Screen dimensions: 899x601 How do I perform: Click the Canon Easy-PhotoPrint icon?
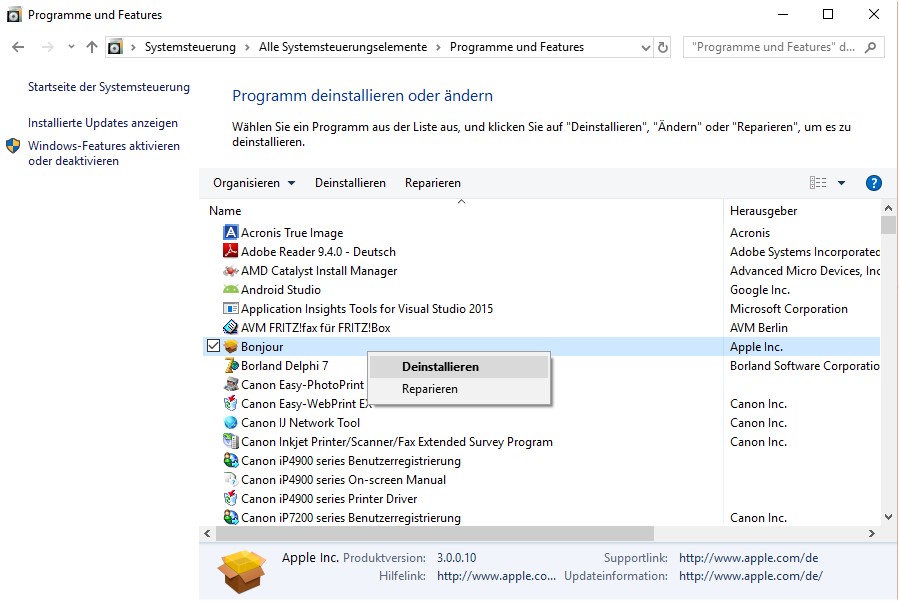pos(230,384)
